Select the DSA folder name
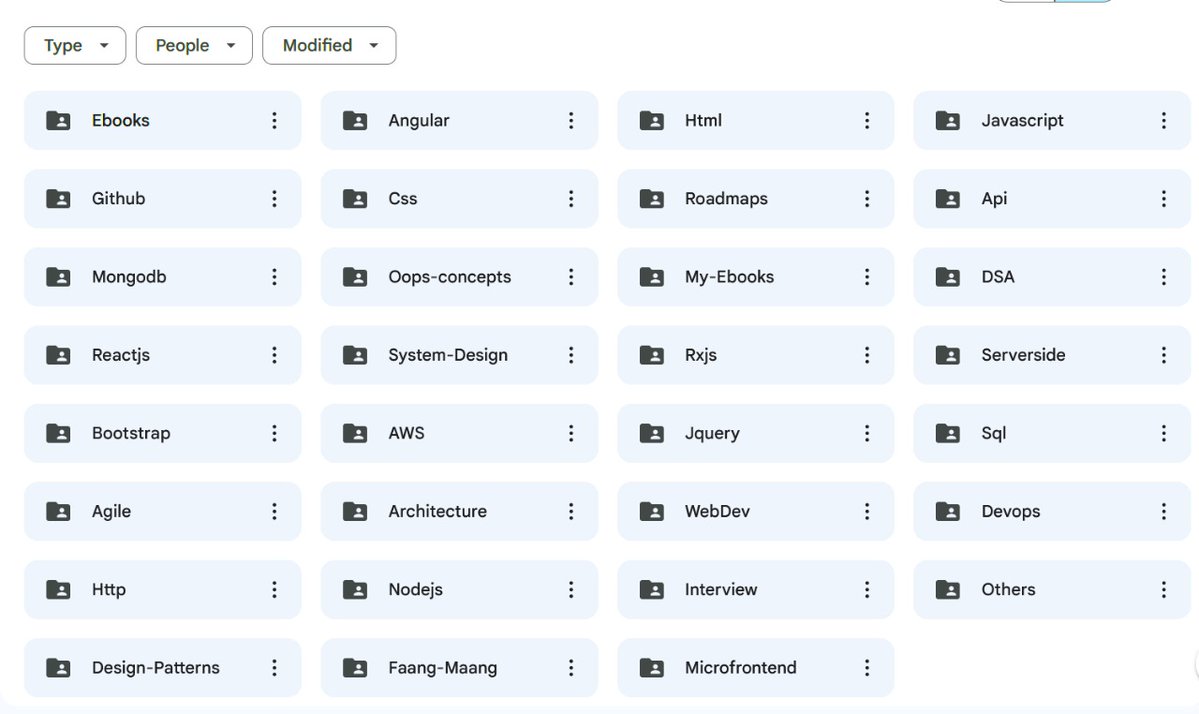 (998, 277)
